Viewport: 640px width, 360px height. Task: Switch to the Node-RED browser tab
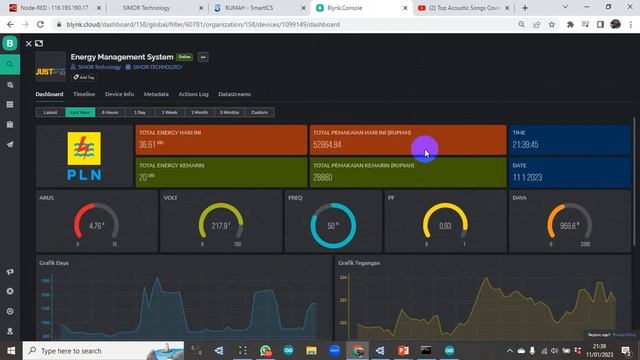pyautogui.click(x=55, y=8)
